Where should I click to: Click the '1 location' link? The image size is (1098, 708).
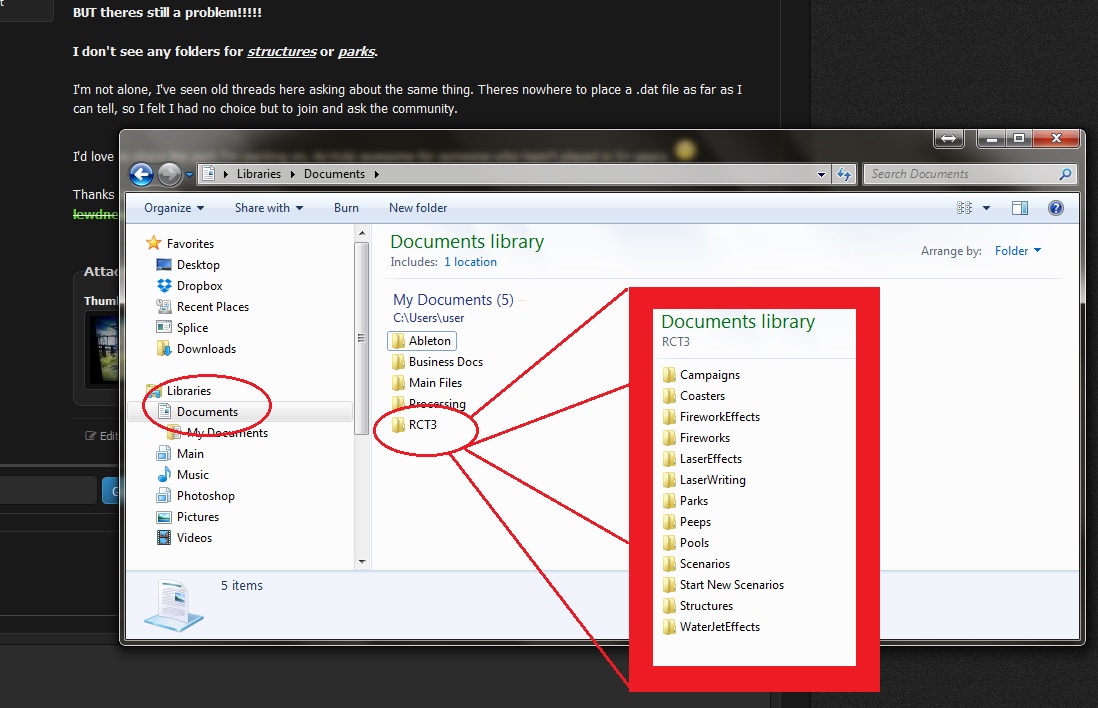(470, 262)
